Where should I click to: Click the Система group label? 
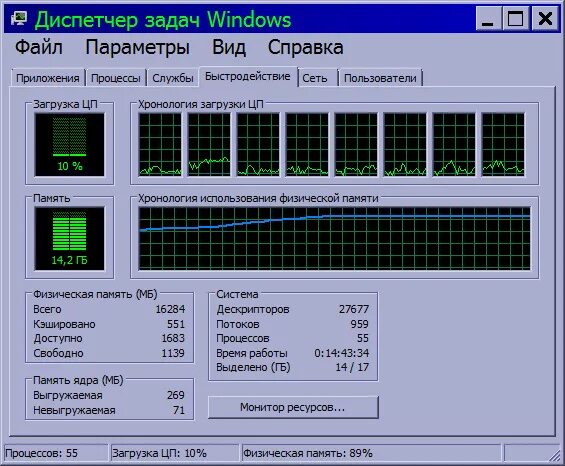tap(237, 294)
